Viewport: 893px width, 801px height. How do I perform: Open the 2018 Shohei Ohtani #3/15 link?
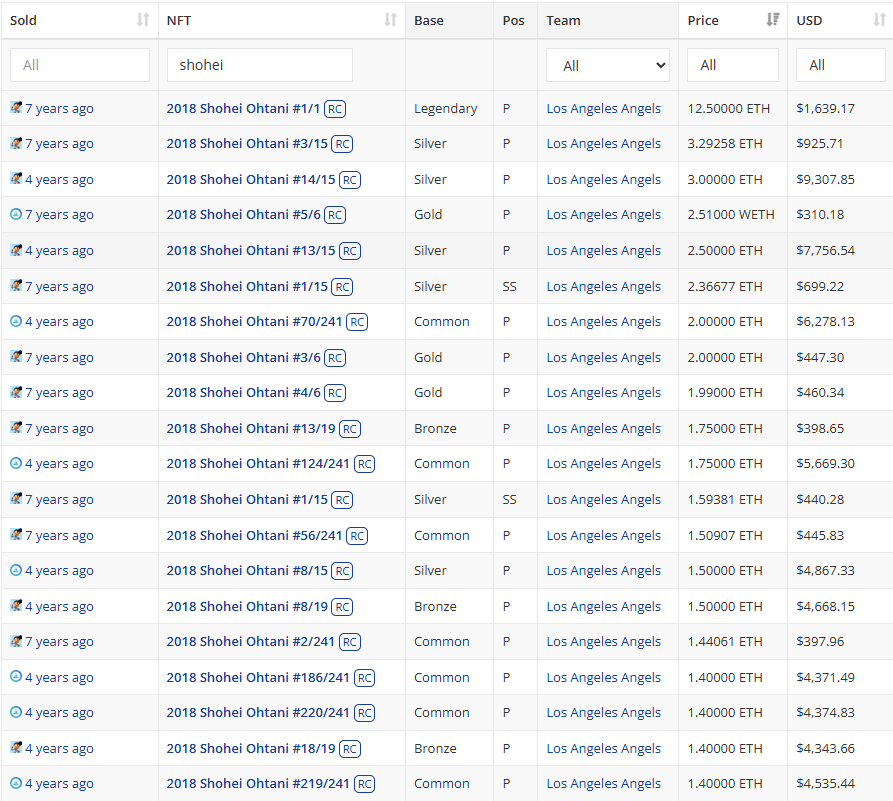[x=247, y=143]
